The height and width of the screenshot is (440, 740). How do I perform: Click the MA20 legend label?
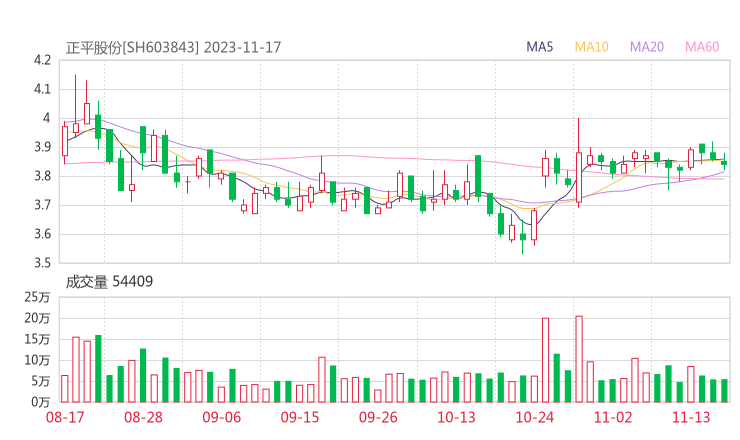point(647,47)
